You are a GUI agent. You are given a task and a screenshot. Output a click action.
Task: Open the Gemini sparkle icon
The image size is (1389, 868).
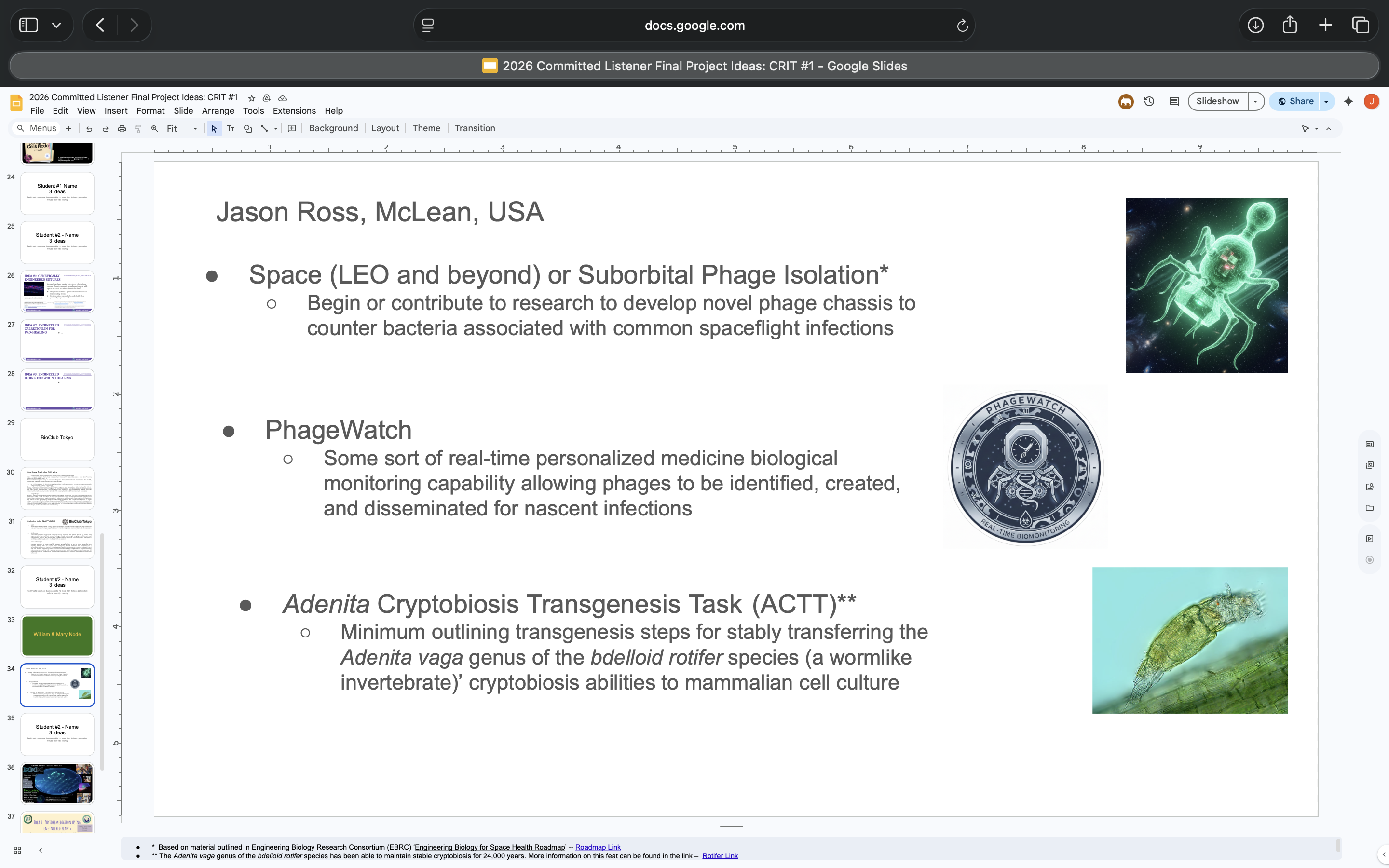coord(1348,102)
